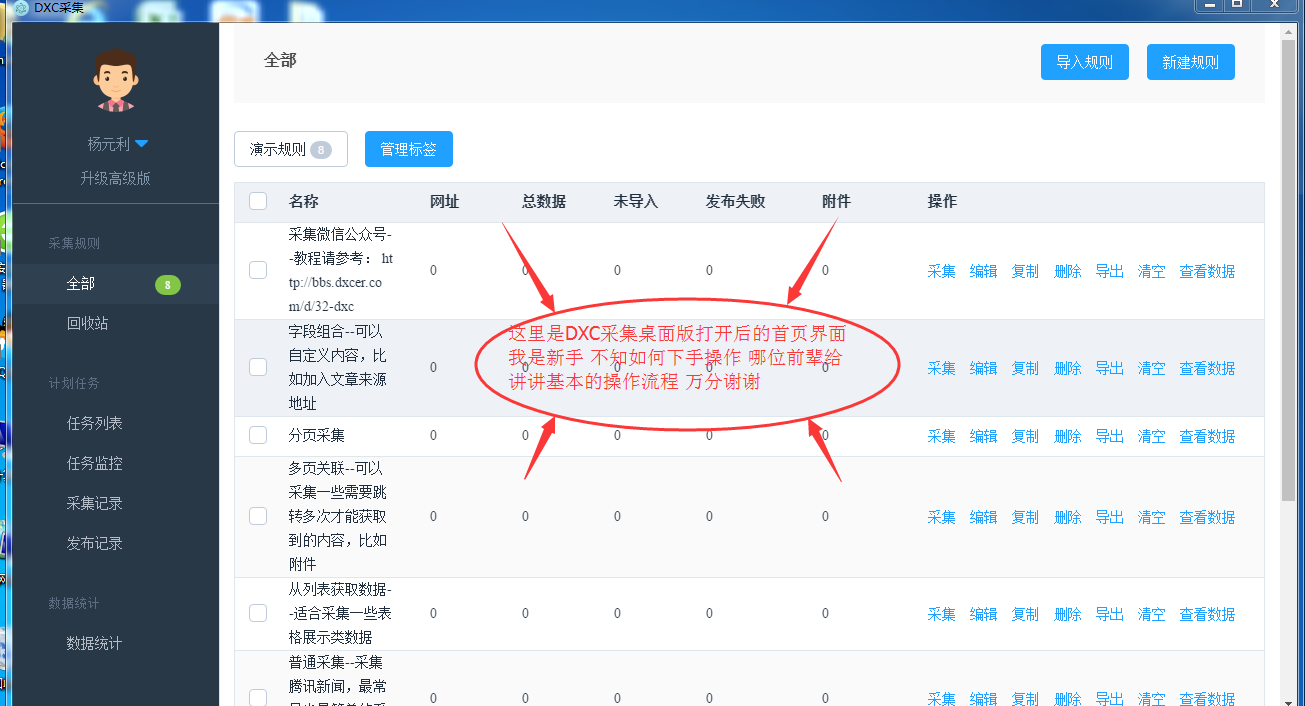Click 复制 for the 字段组合 rule
1305x706 pixels.
[x=1026, y=368]
